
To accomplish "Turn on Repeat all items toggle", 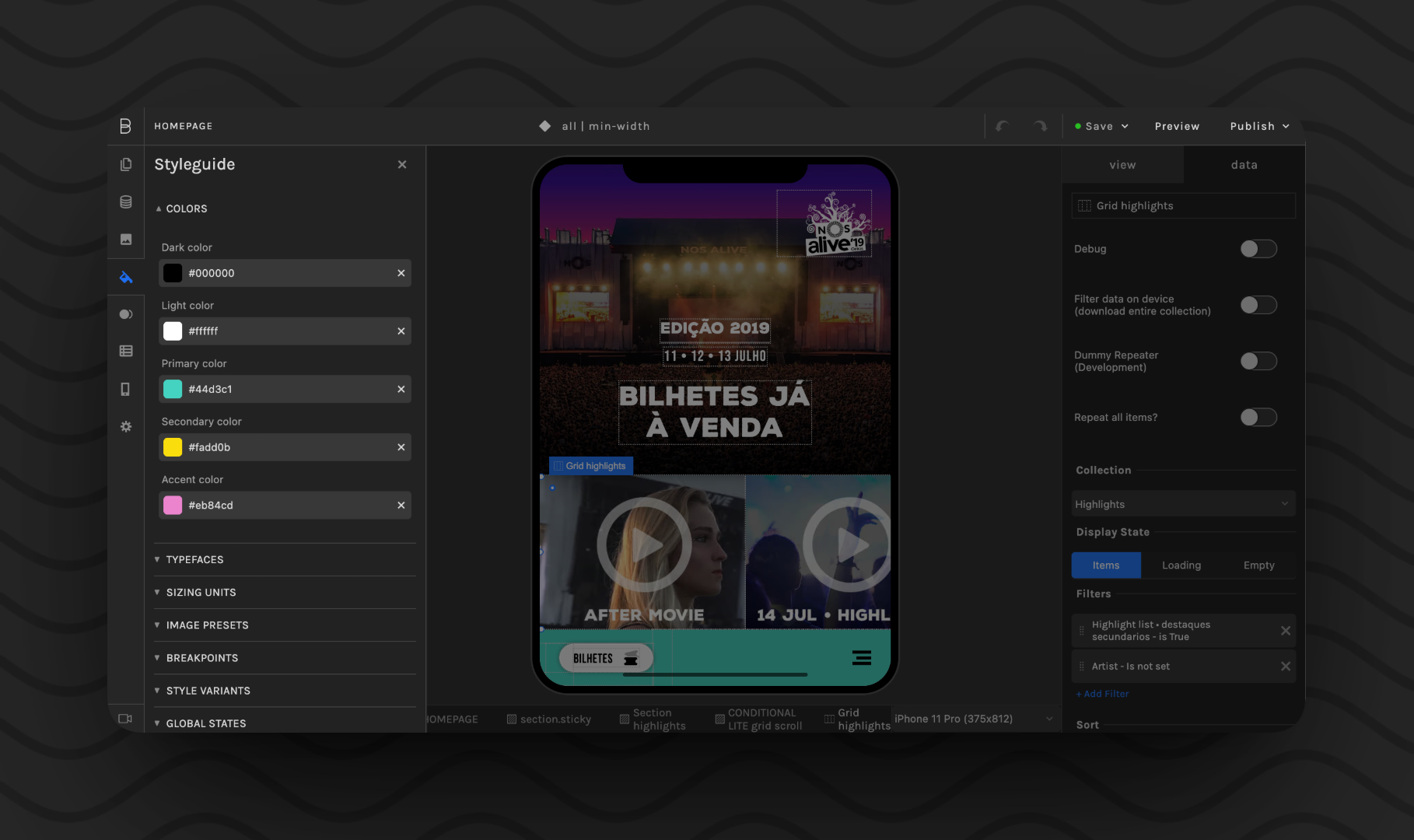I will pos(1258,418).
